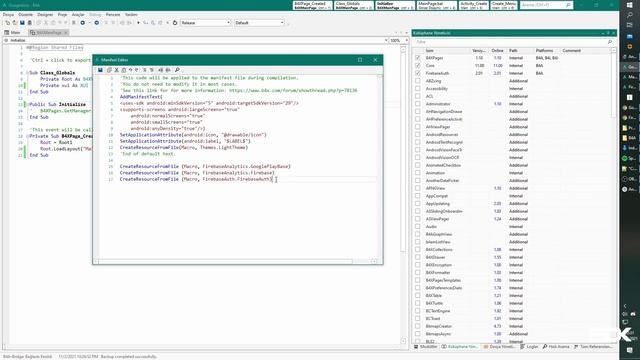Click the redo arrow in Manifest Editor toolbar

tap(137, 70)
